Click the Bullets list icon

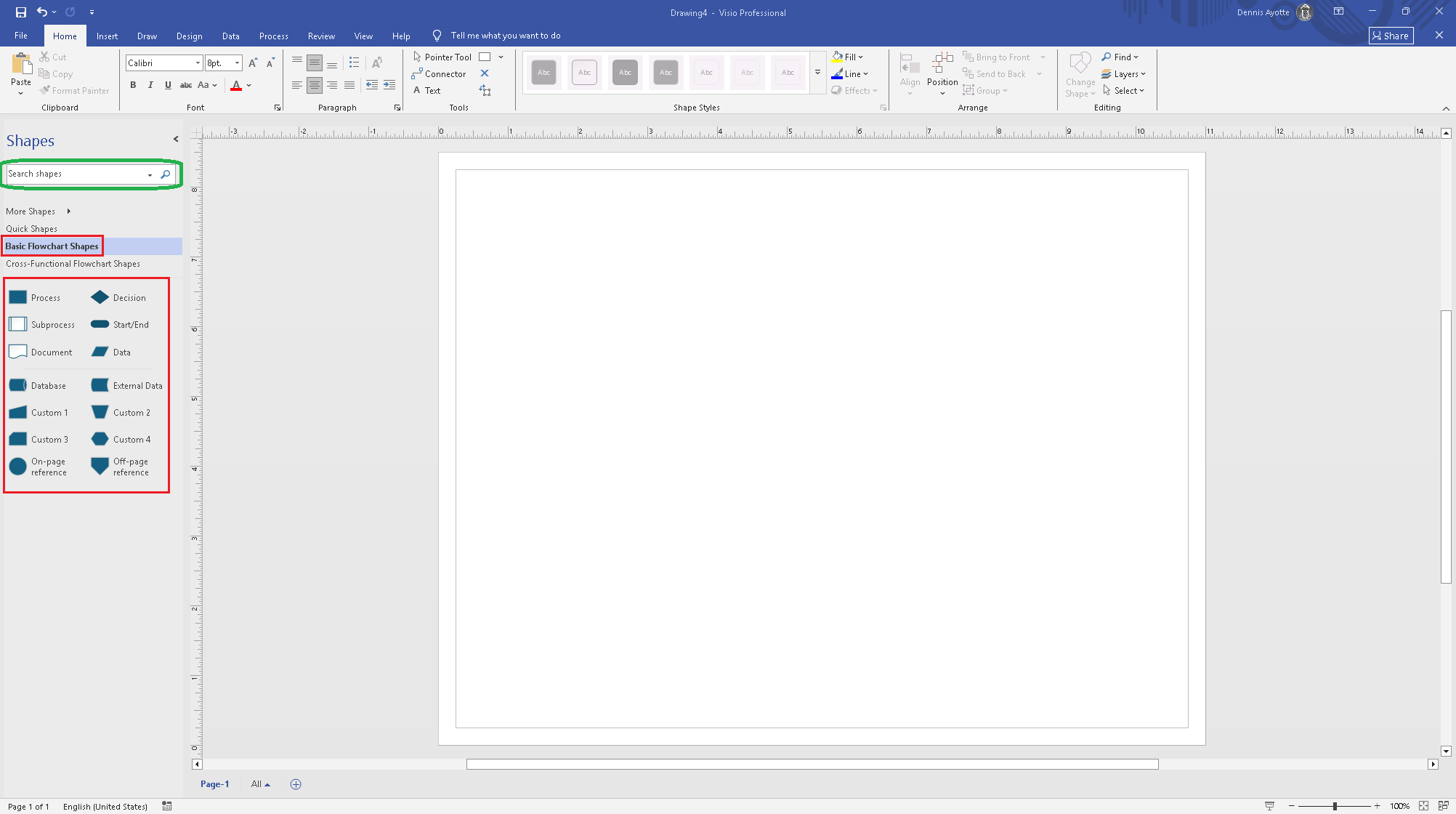pyautogui.click(x=354, y=63)
